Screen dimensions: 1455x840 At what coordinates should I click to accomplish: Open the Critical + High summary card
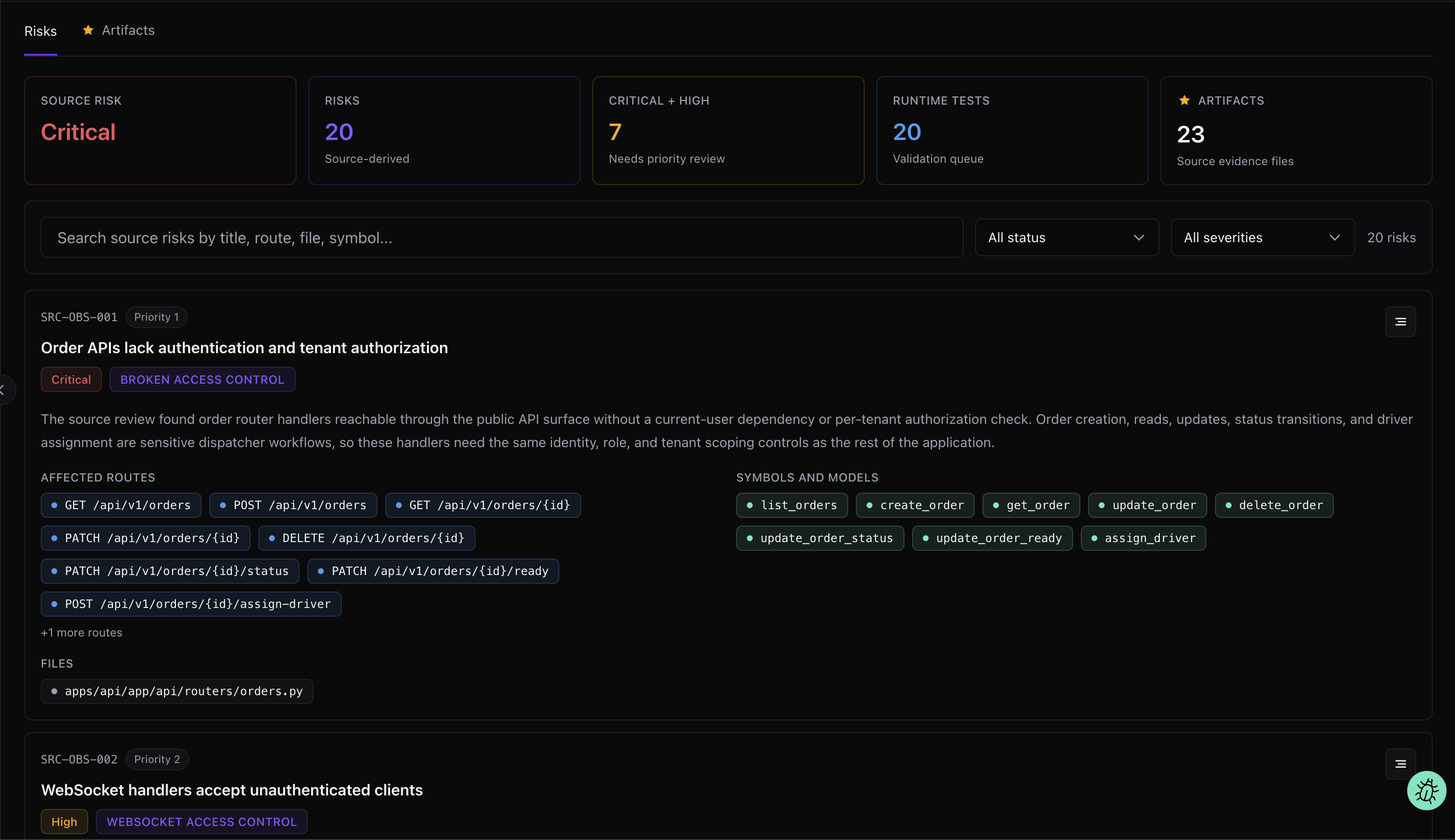click(728, 130)
